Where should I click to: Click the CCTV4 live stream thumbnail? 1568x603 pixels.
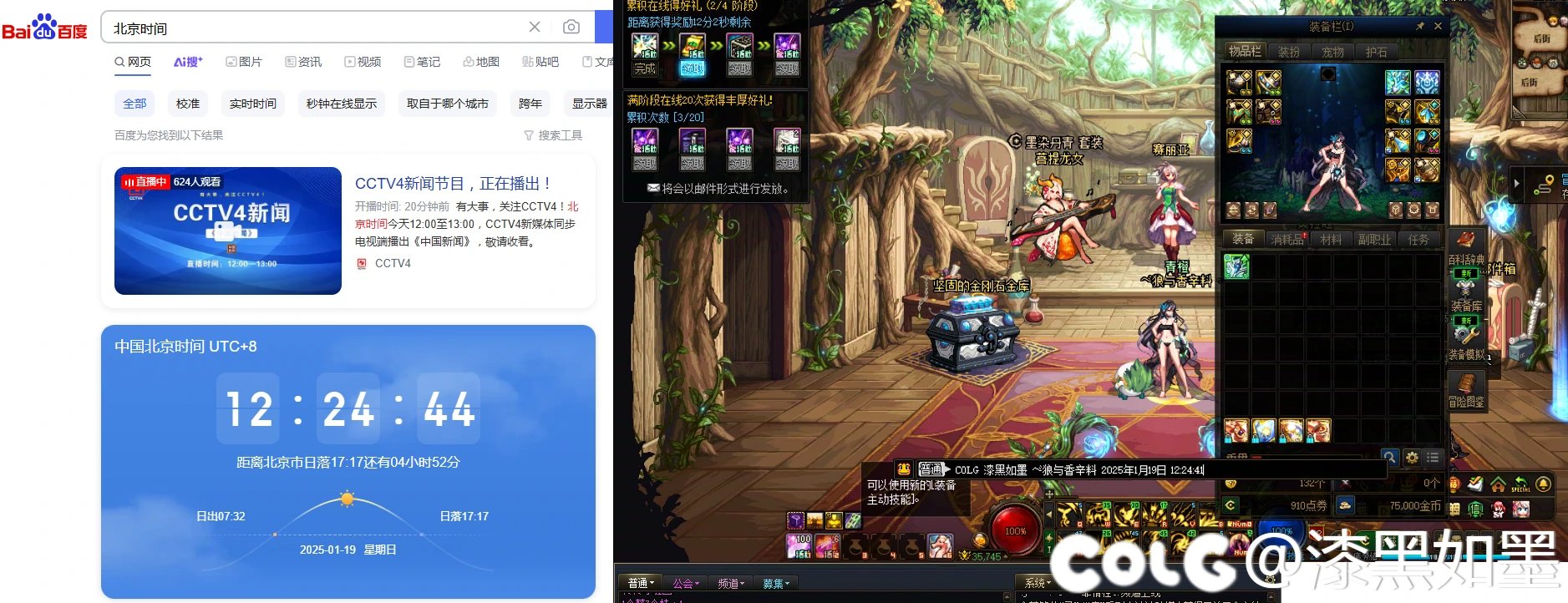[228, 231]
